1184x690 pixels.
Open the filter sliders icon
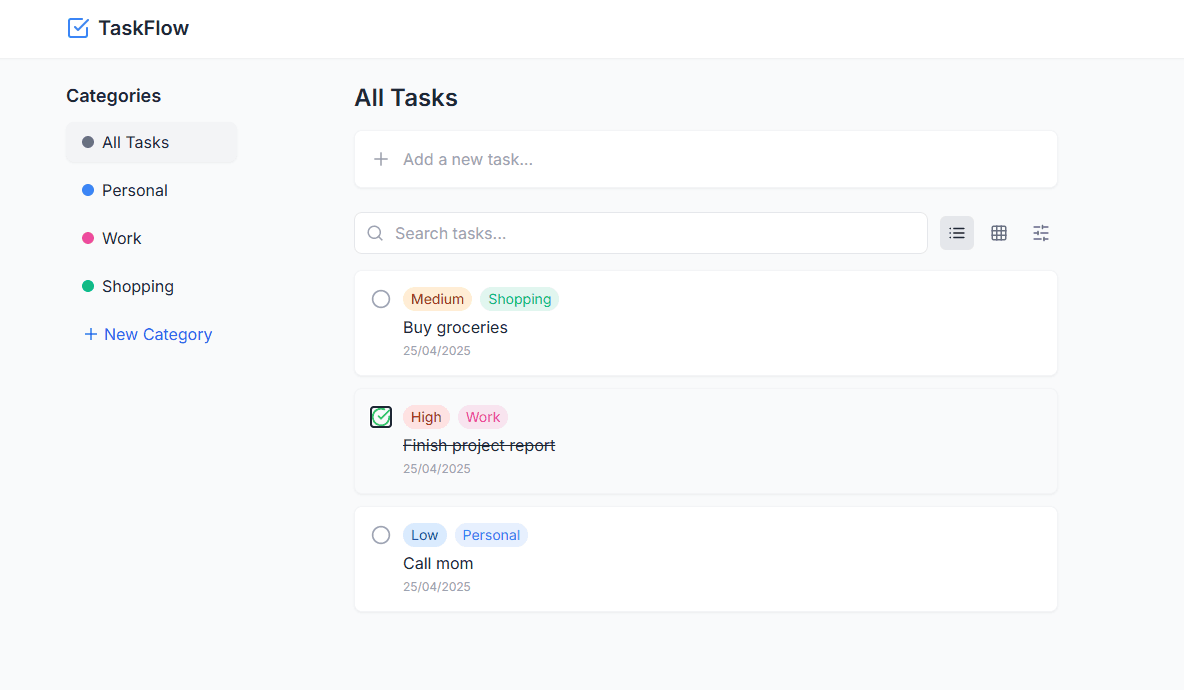pyautogui.click(x=1041, y=233)
